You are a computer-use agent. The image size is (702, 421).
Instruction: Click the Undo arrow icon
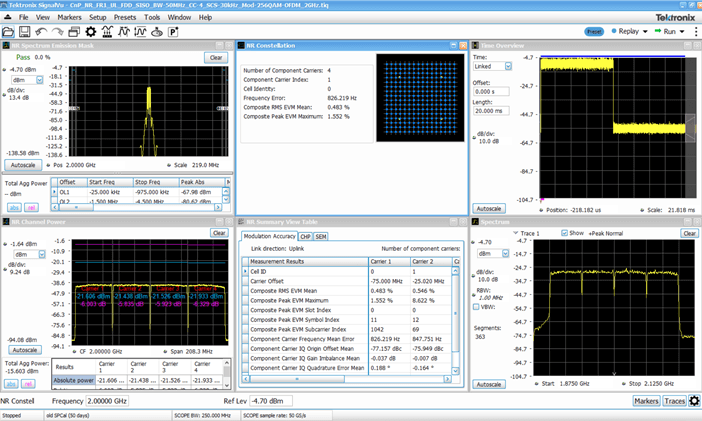point(43,32)
